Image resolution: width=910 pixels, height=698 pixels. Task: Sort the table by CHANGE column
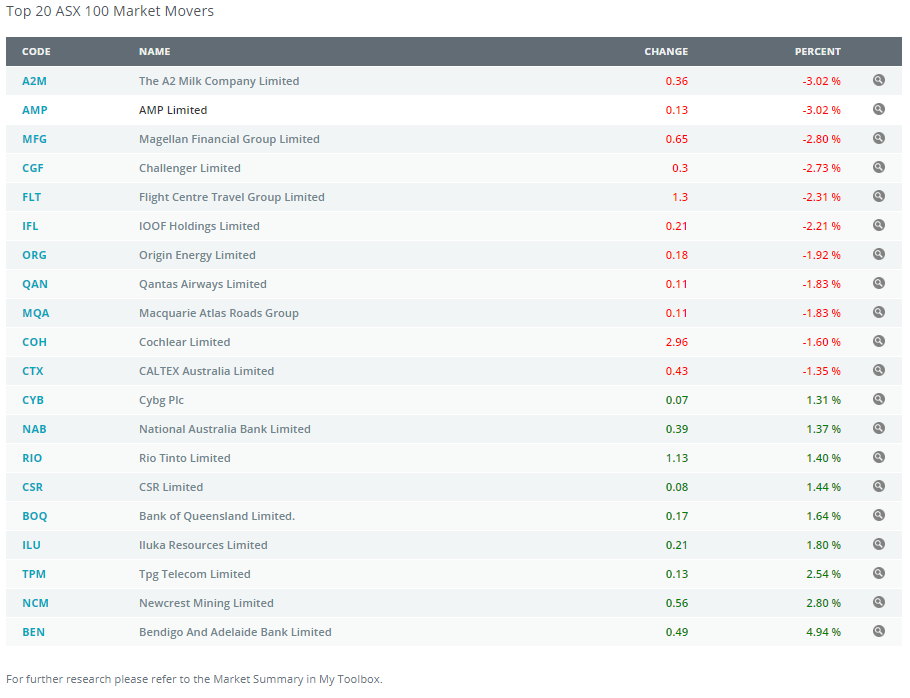666,51
